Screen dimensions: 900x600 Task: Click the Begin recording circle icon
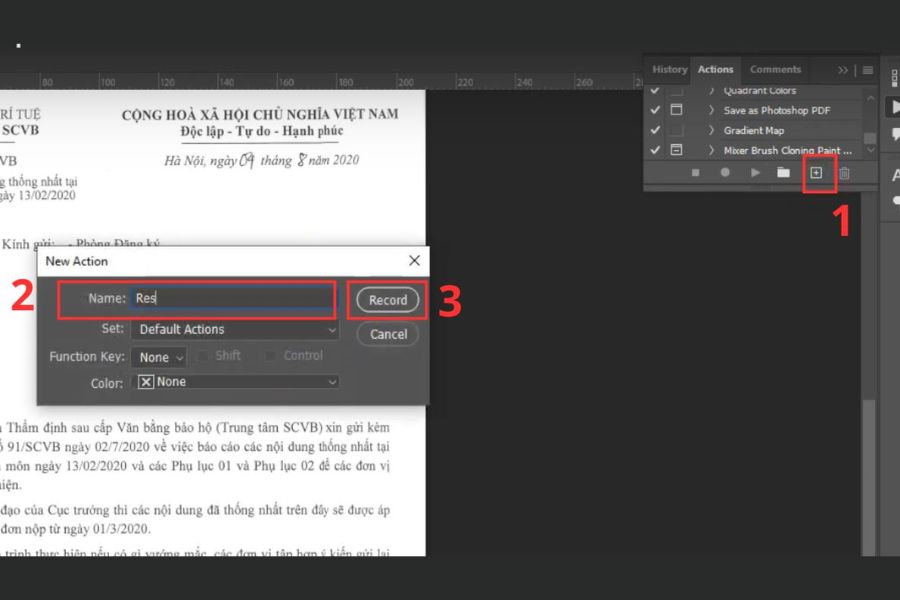coord(725,173)
